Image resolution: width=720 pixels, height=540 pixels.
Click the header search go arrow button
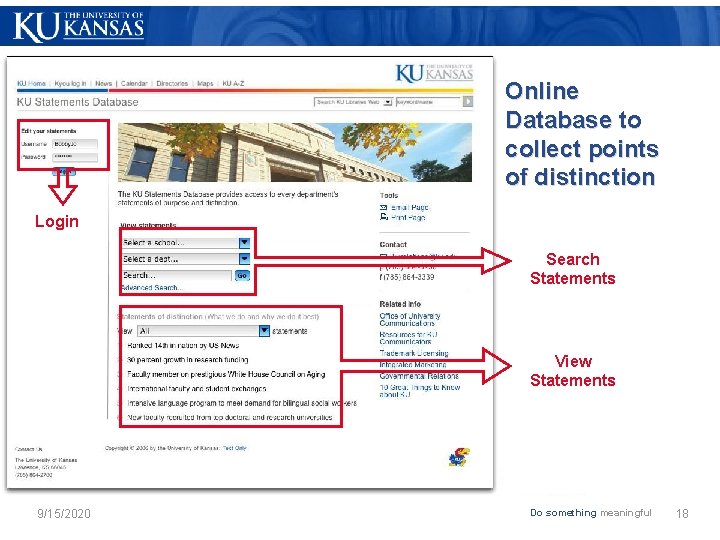pyautogui.click(x=468, y=101)
